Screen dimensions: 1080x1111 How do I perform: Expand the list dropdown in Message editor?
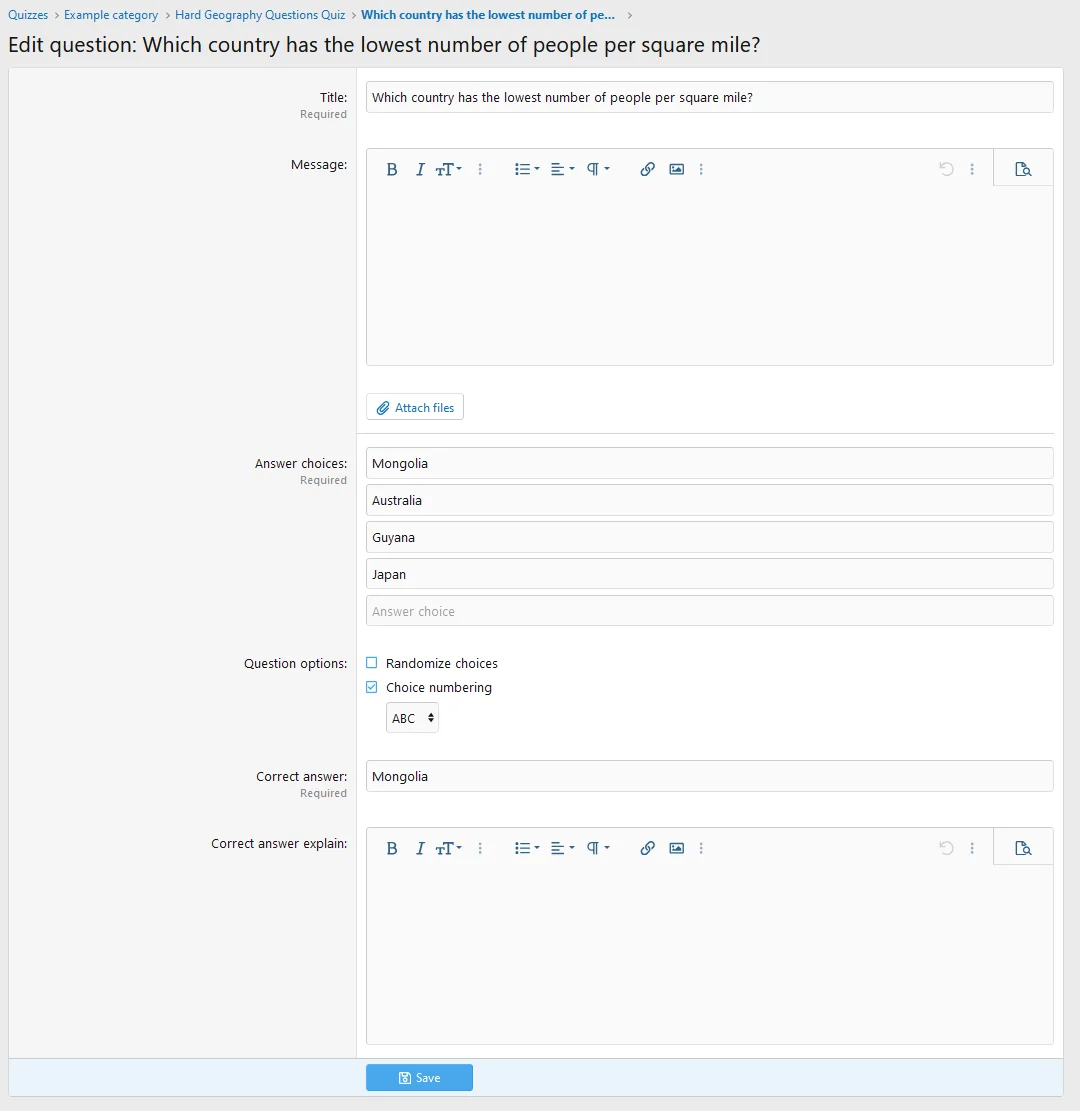526,170
